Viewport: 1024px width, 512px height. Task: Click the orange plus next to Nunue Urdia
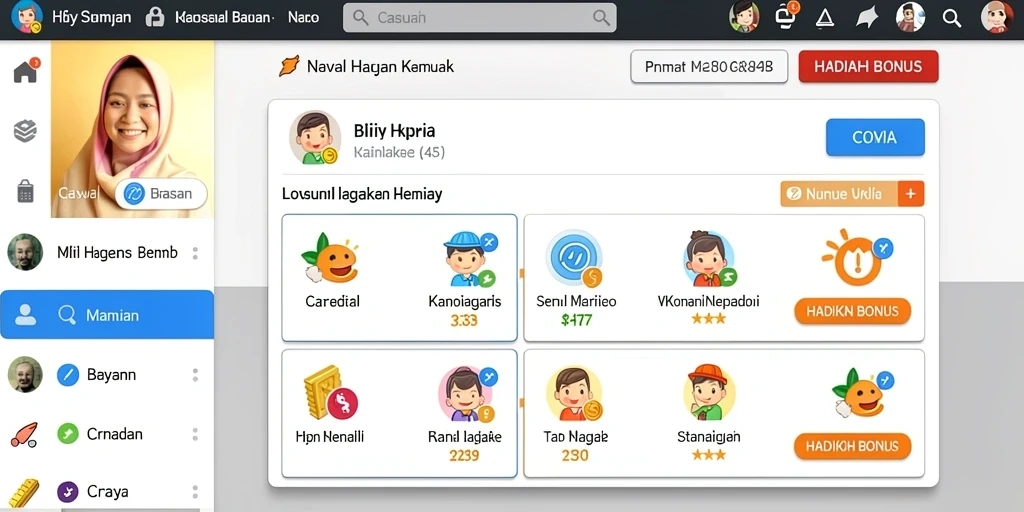[x=911, y=194]
